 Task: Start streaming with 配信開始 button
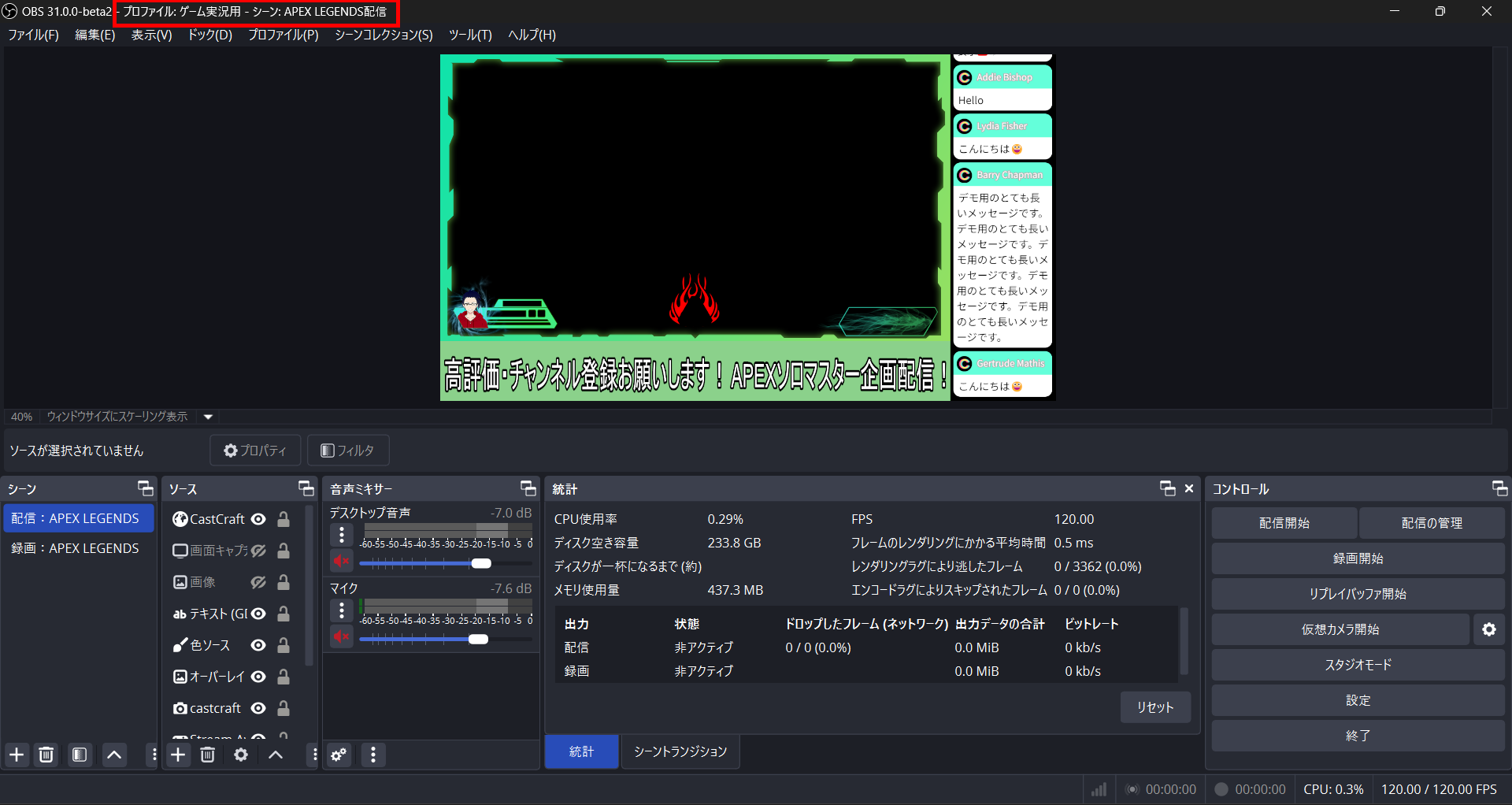1284,523
